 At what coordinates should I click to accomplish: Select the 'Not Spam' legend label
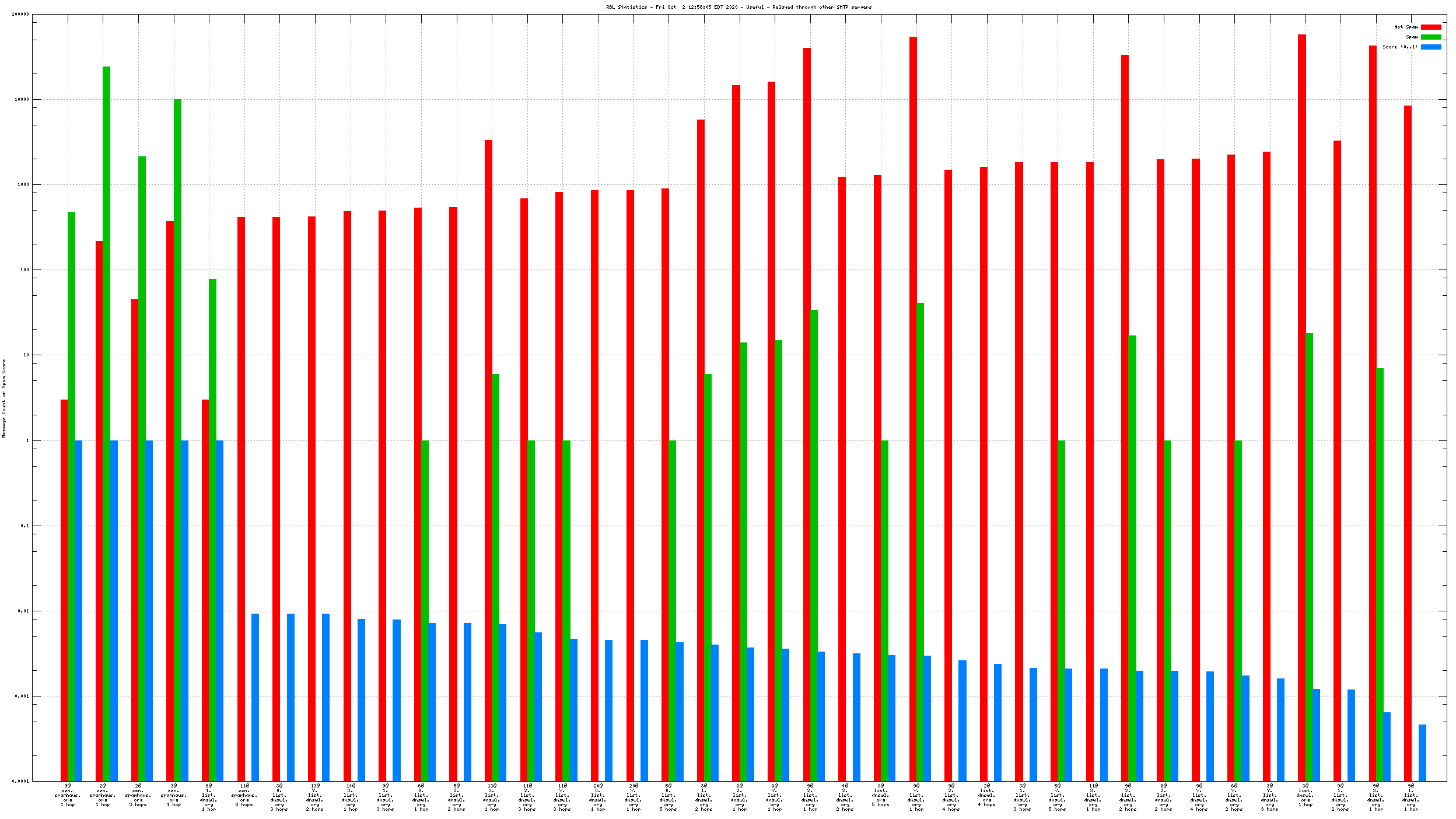click(1405, 27)
